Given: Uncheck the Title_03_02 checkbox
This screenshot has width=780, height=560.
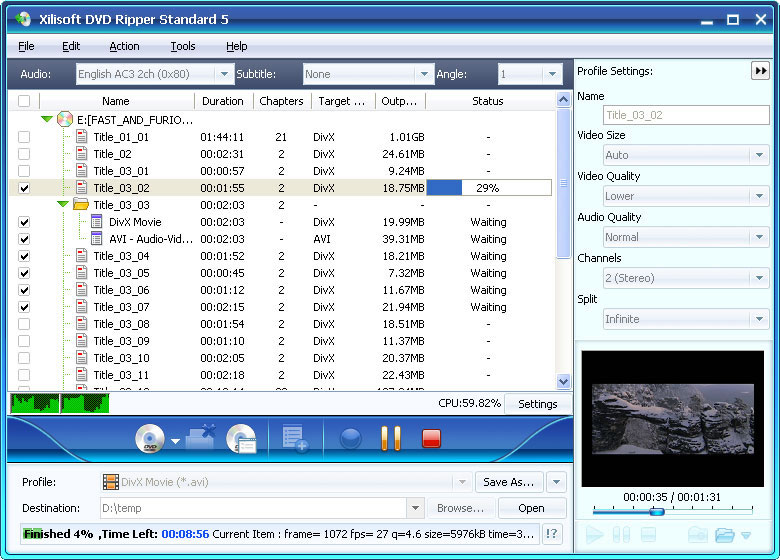Looking at the screenshot, I should coord(24,188).
